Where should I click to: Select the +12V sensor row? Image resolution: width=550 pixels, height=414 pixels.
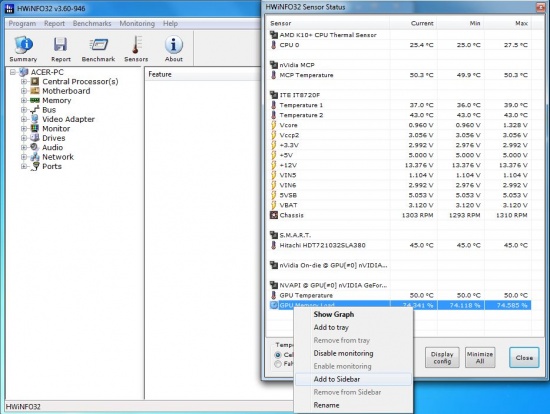point(400,165)
